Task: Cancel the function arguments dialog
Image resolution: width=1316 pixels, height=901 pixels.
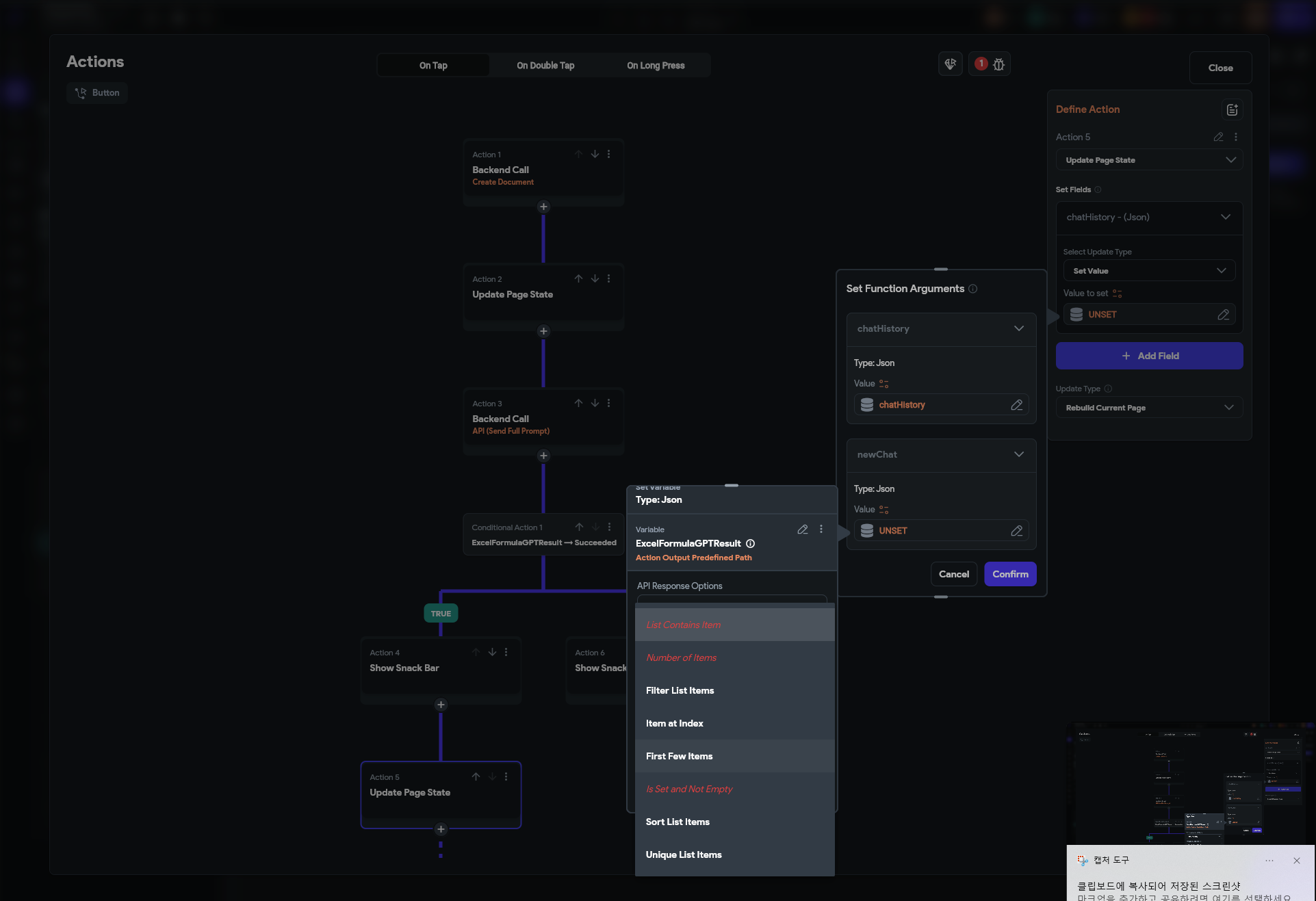Action: [954, 574]
